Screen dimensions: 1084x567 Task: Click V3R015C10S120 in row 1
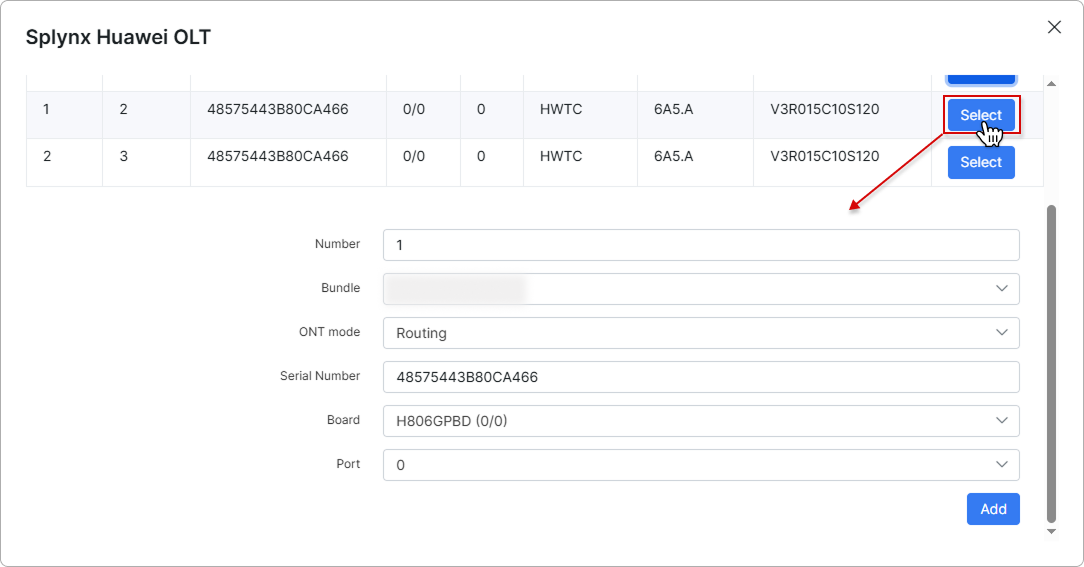[825, 109]
